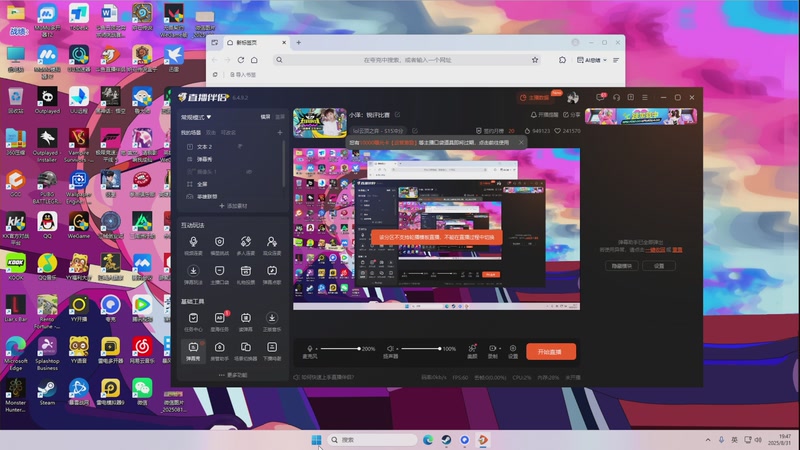Viewport: 800px width, 450px height.
Task: Open the hamburger menu icon in 直播伴侣 title bar
Action: (x=645, y=97)
